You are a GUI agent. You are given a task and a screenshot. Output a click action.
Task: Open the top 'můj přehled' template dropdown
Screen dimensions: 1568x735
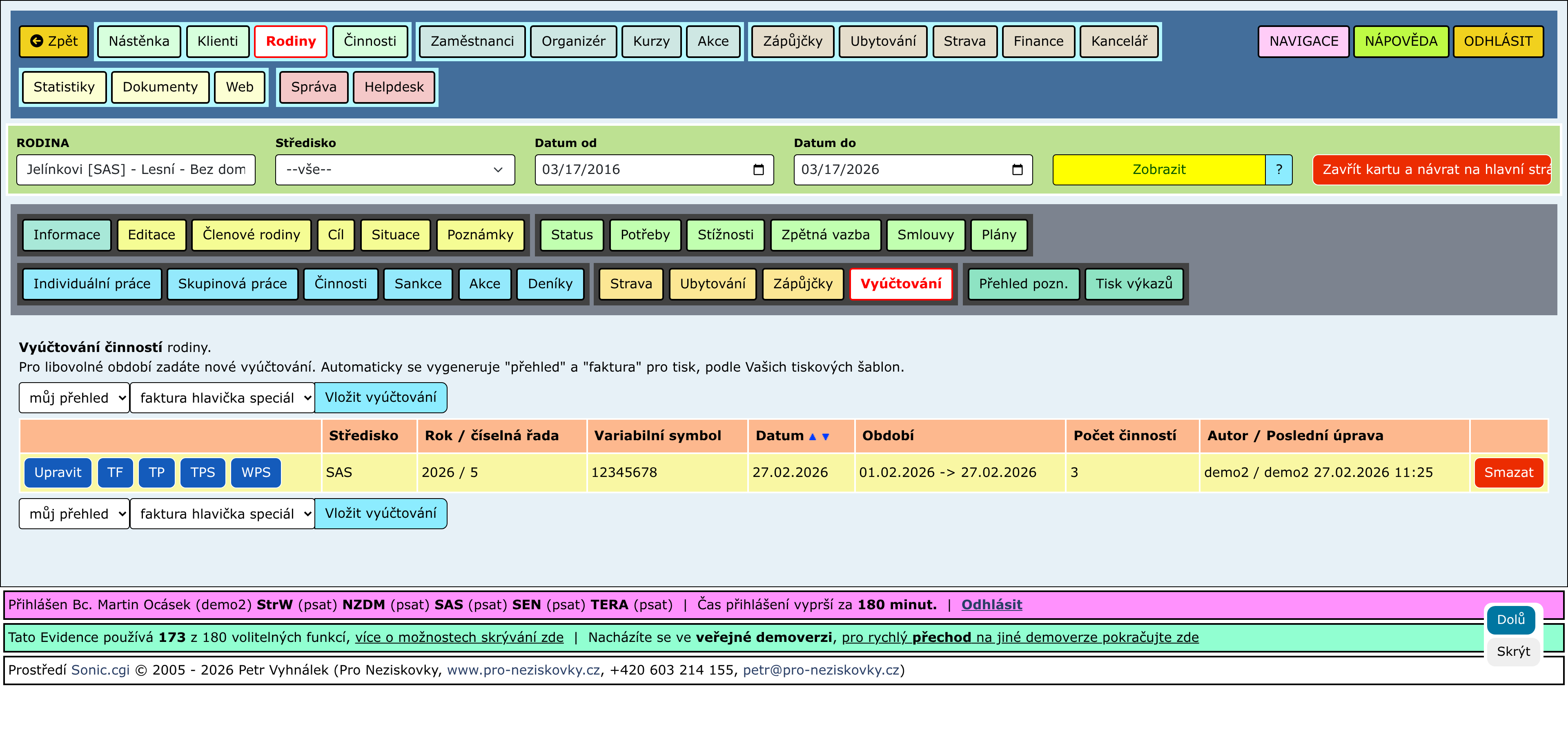(74, 398)
